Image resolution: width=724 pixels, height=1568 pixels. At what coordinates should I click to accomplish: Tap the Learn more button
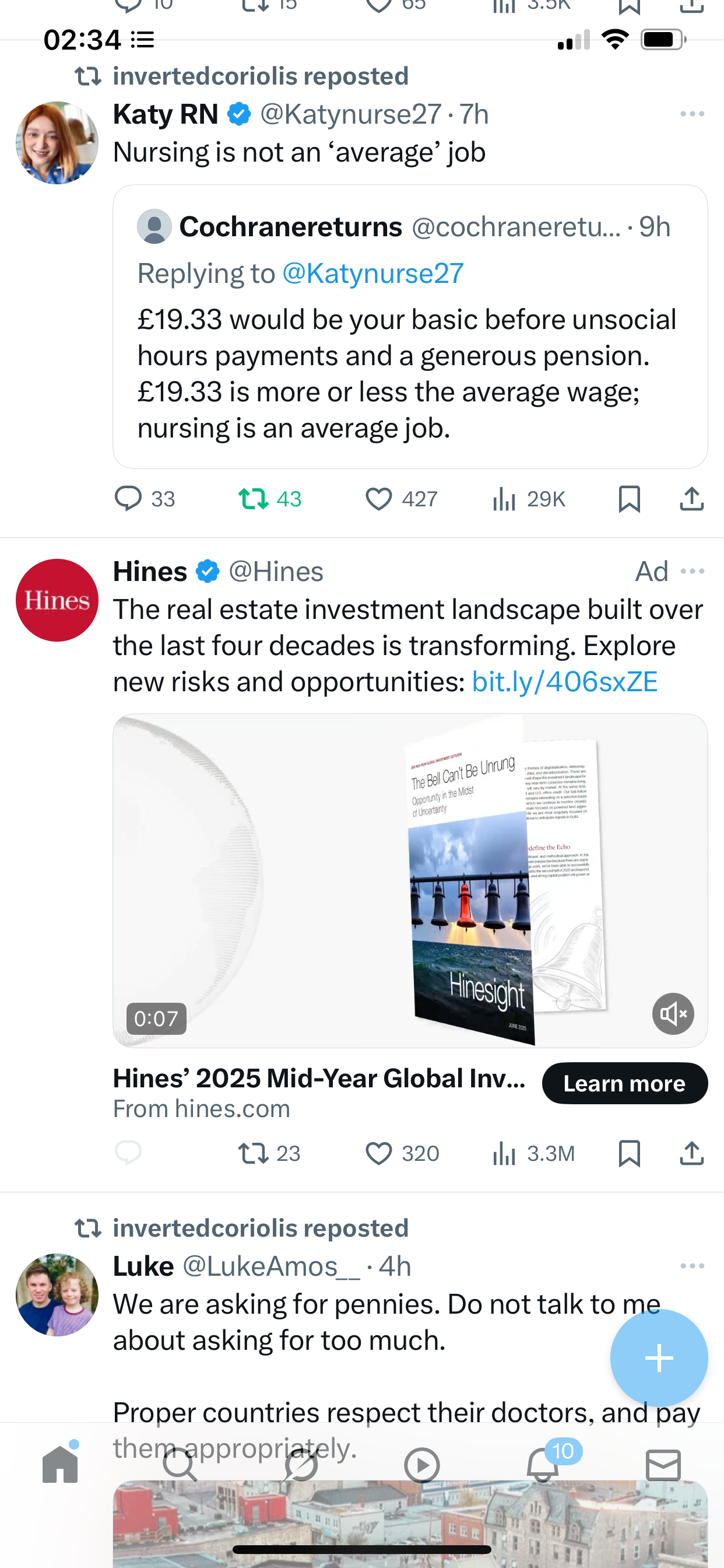coord(625,1083)
